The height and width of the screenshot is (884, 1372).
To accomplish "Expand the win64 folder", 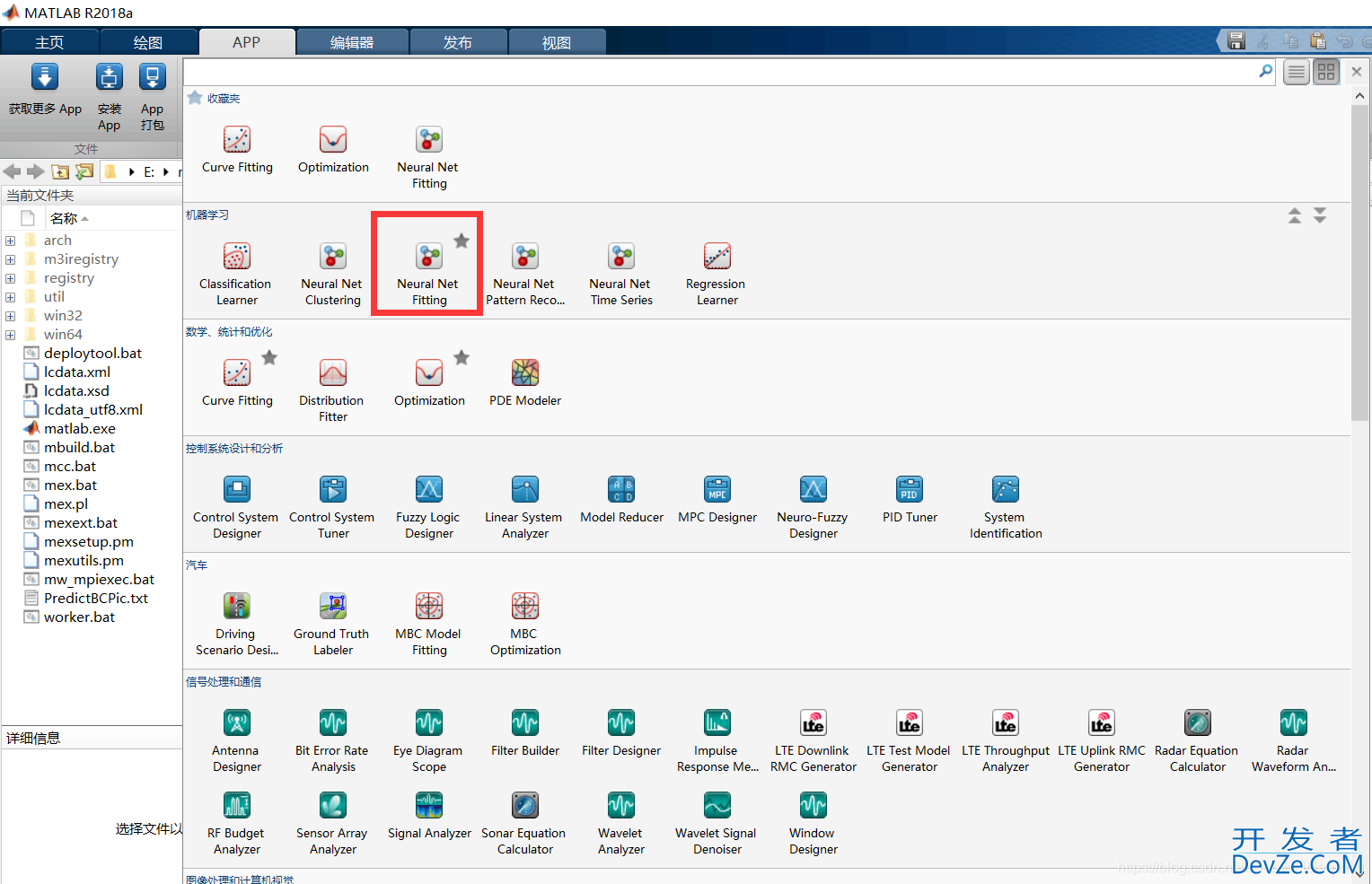I will 11,335.
